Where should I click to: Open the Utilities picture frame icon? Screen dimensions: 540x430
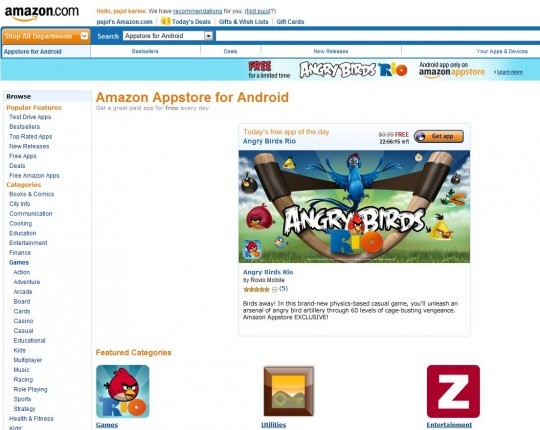(x=289, y=391)
